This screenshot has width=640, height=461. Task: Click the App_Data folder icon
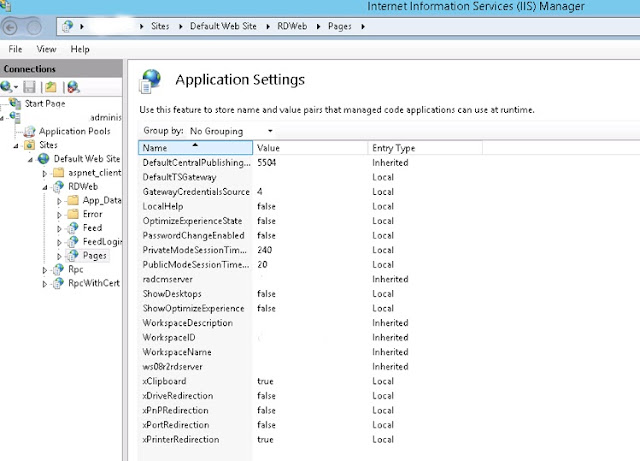[73, 200]
